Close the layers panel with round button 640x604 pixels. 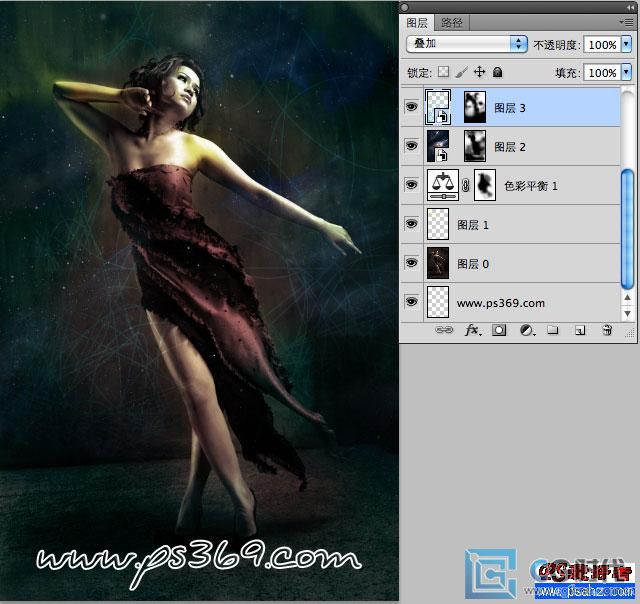tap(404, 7)
